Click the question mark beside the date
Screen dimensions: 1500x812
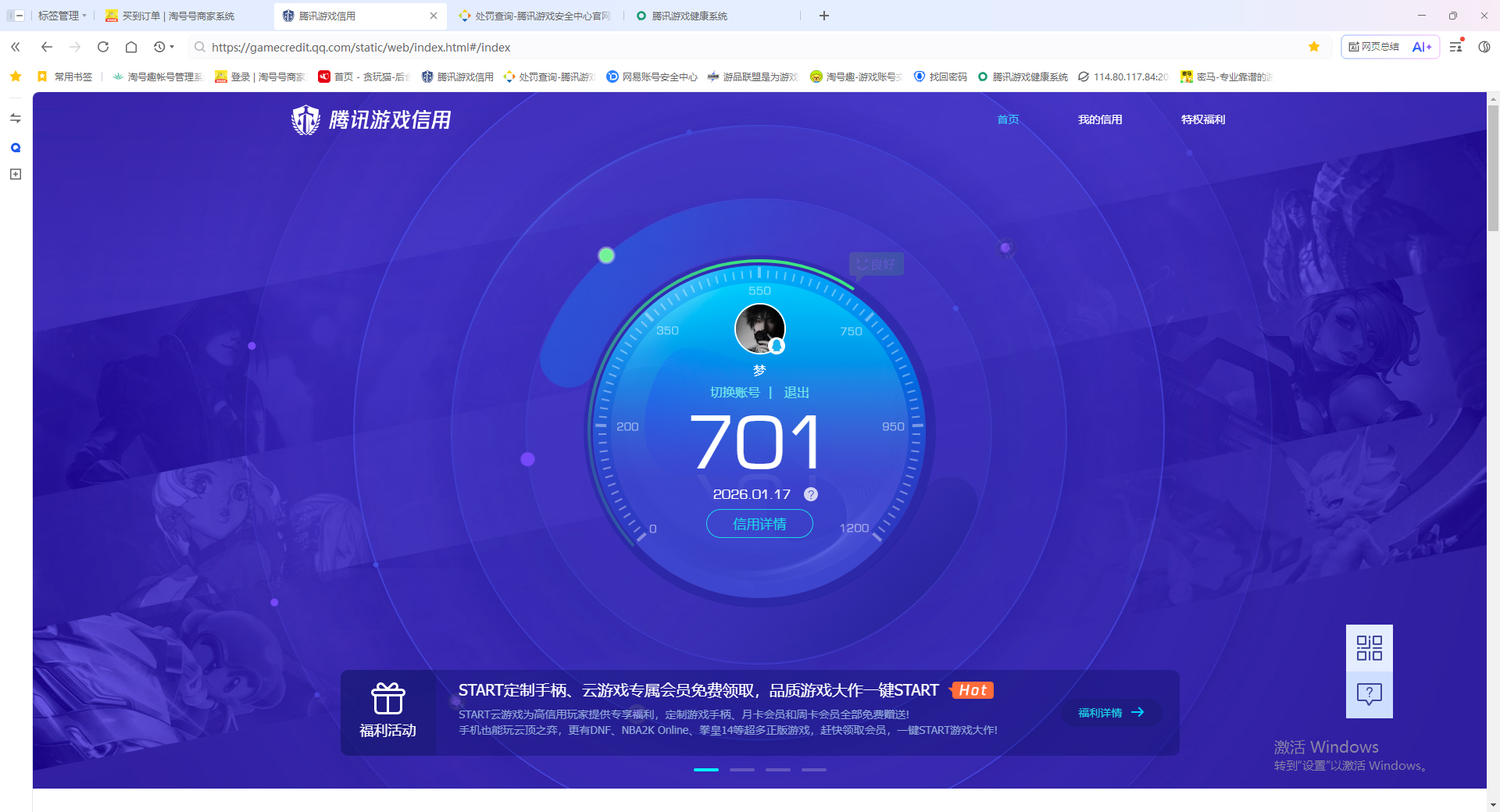pyautogui.click(x=811, y=494)
